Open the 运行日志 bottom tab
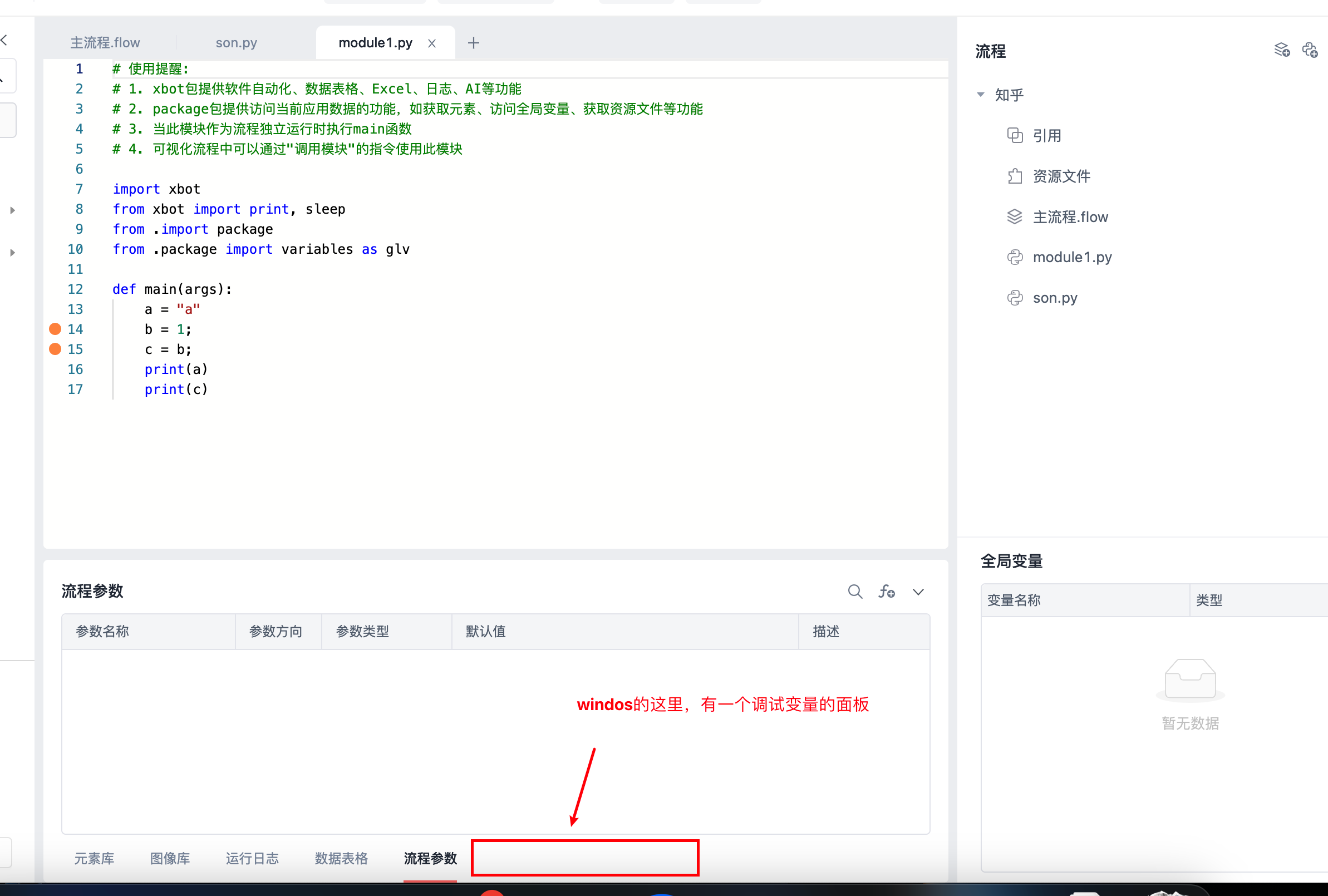 pos(252,858)
